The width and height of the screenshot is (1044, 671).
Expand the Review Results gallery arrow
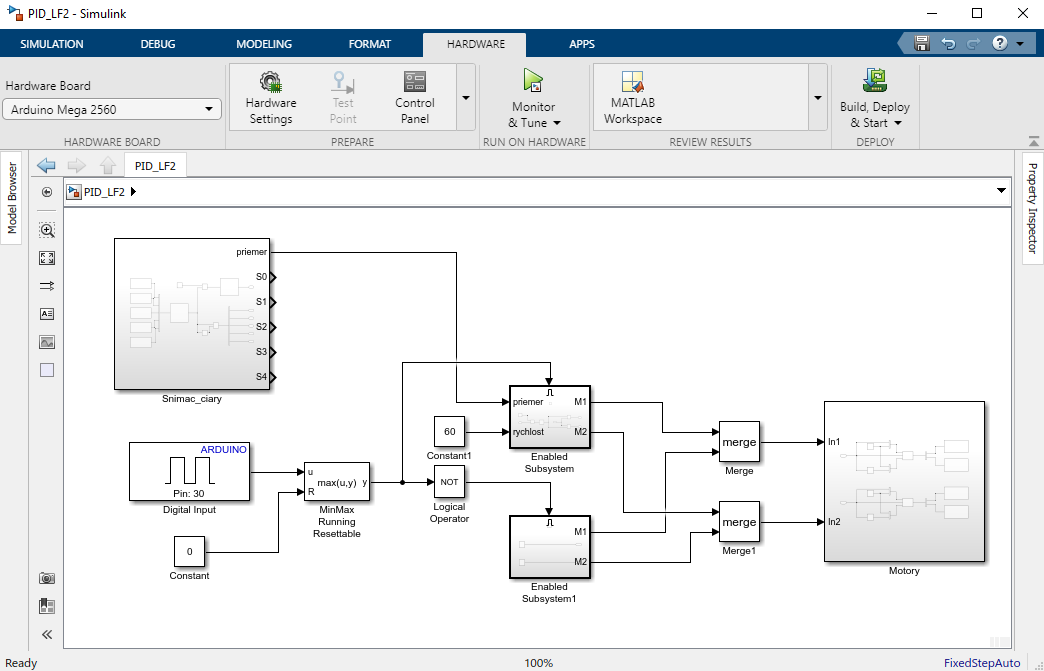(817, 98)
